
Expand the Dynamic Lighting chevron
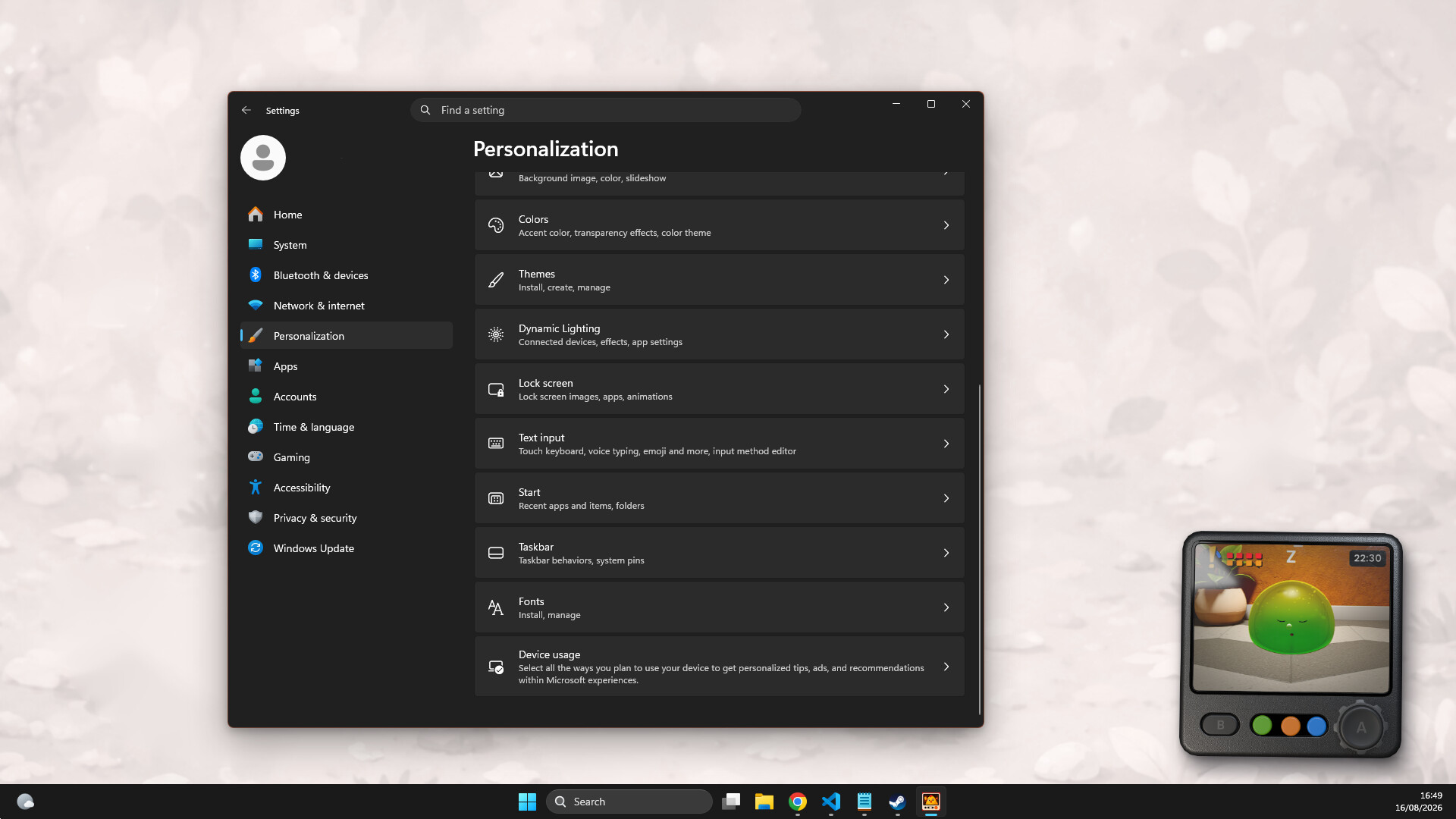(x=946, y=334)
